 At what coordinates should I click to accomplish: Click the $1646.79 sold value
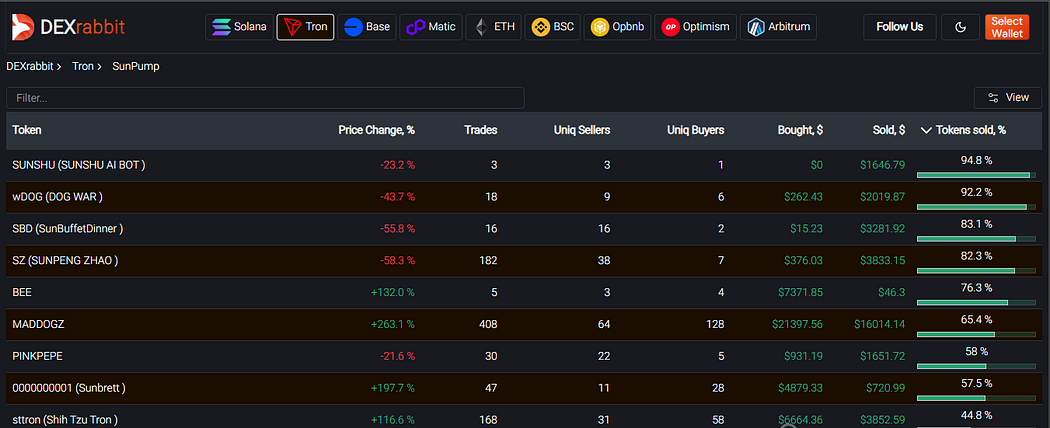coord(883,165)
